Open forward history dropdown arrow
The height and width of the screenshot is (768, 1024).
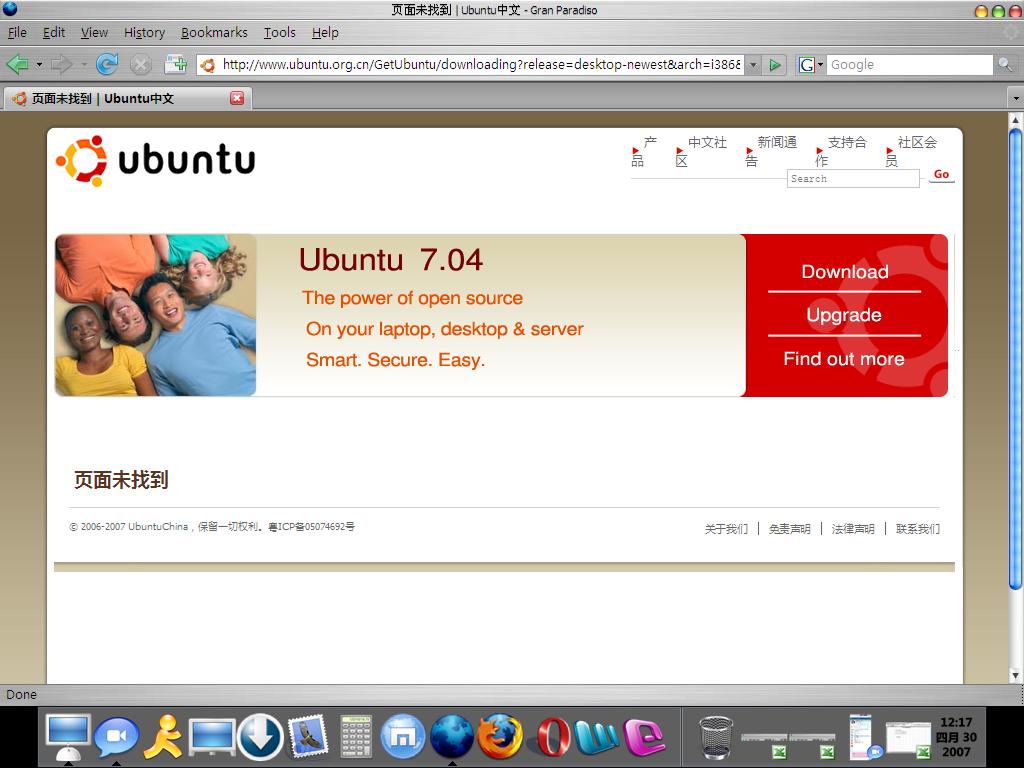(x=84, y=65)
